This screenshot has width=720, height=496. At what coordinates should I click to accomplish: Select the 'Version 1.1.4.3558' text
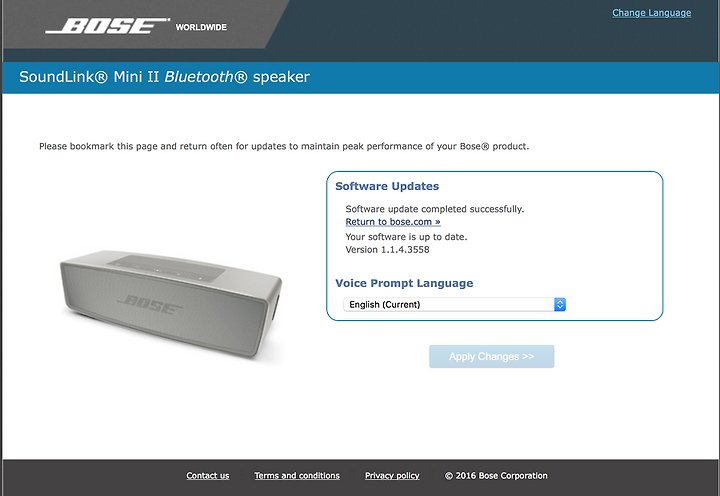coord(387,249)
